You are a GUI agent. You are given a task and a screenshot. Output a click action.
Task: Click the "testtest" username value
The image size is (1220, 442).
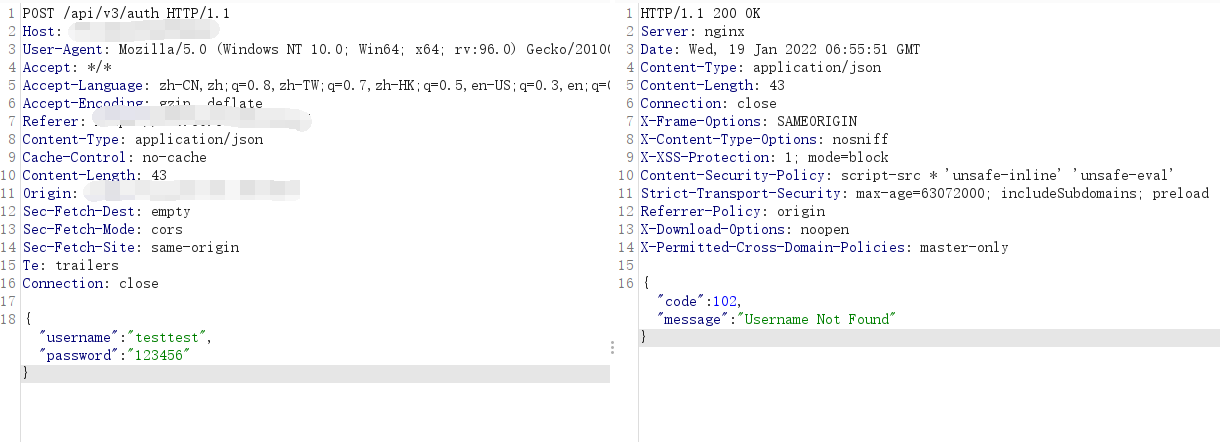coord(167,338)
